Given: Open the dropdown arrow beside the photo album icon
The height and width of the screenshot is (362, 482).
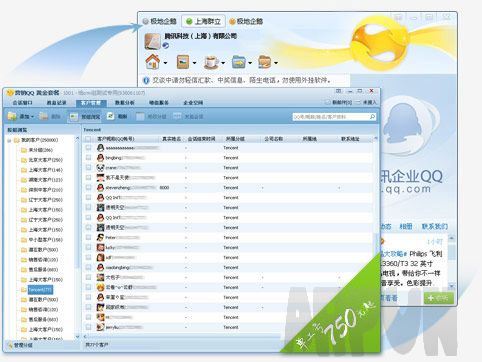Looking at the screenshot, I should click(194, 63).
